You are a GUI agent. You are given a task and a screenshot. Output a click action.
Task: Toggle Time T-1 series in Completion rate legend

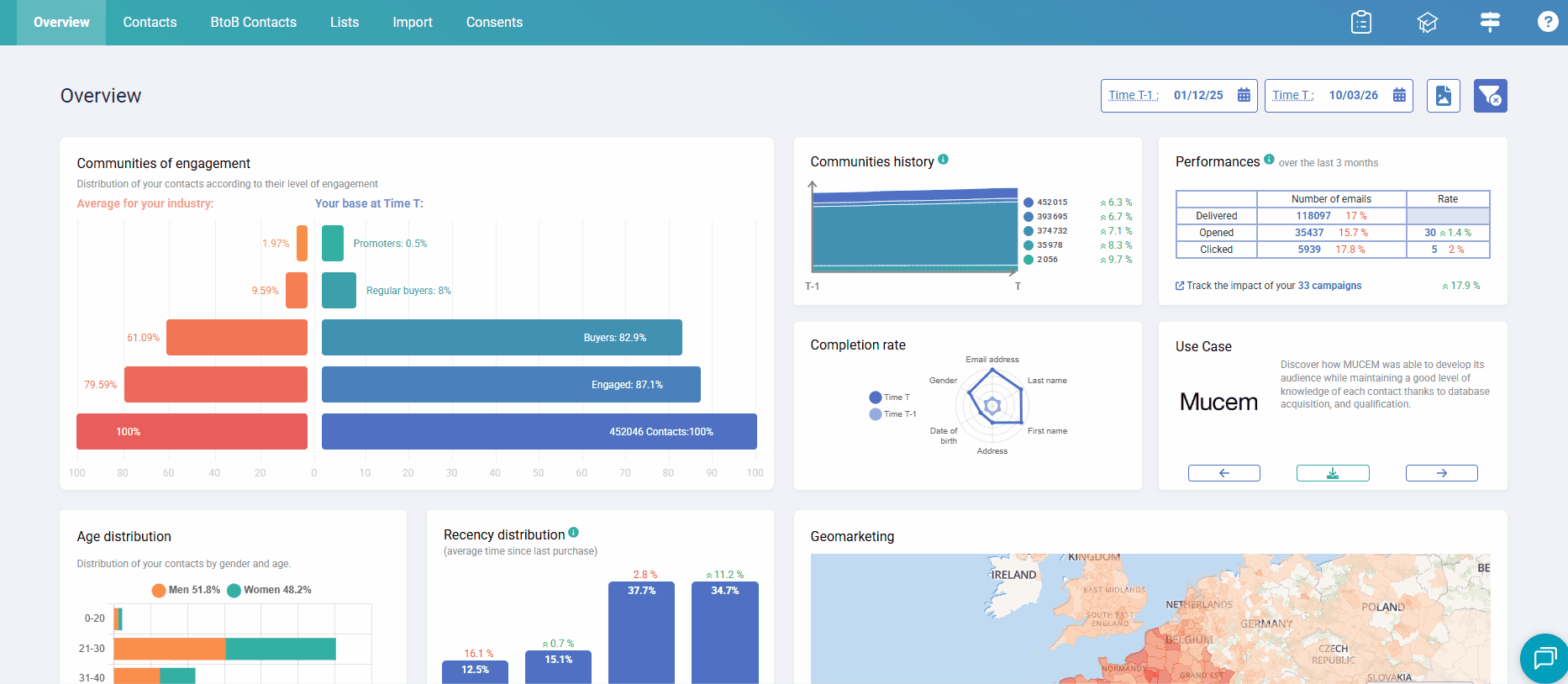[x=892, y=414]
